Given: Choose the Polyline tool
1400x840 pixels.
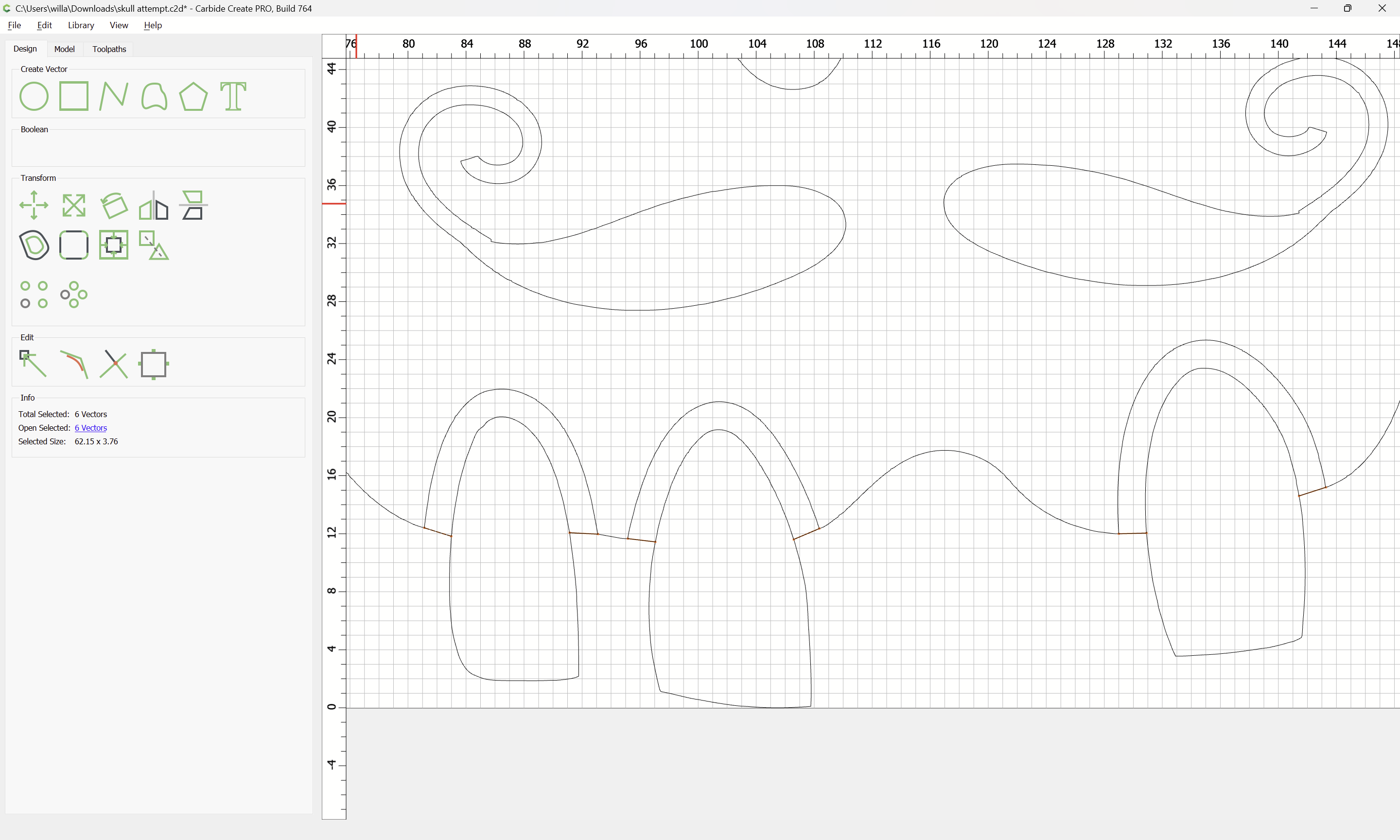Looking at the screenshot, I should [113, 96].
